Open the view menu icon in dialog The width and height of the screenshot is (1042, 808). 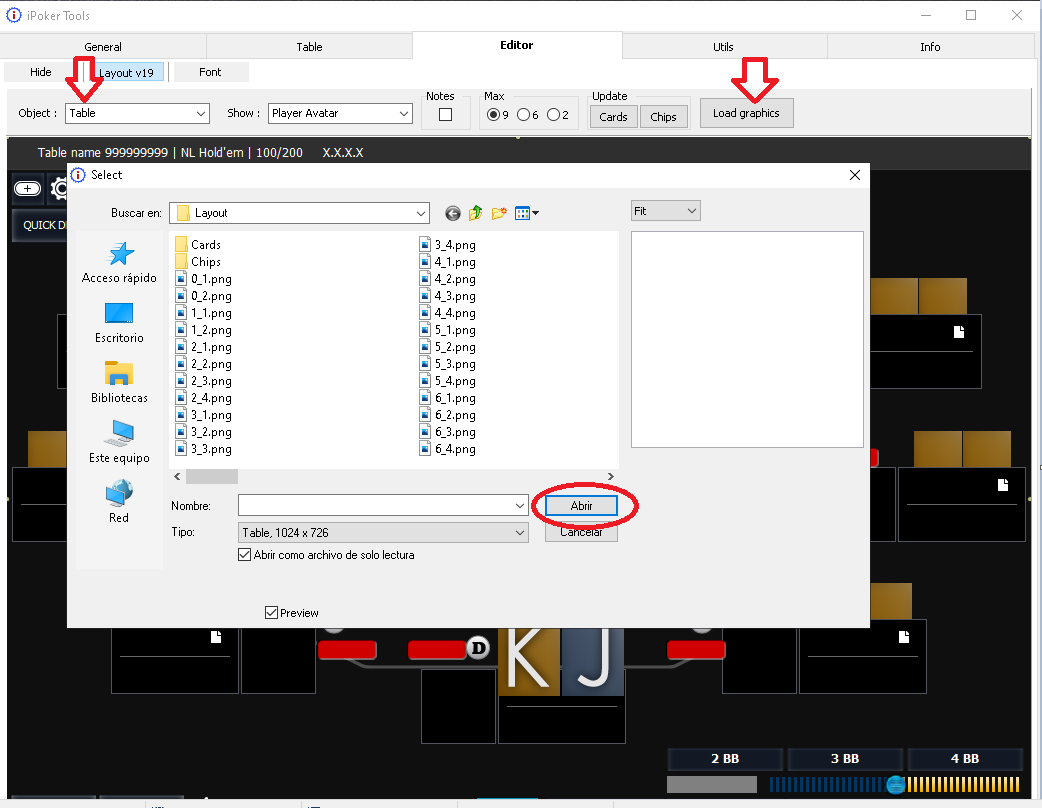(x=527, y=213)
